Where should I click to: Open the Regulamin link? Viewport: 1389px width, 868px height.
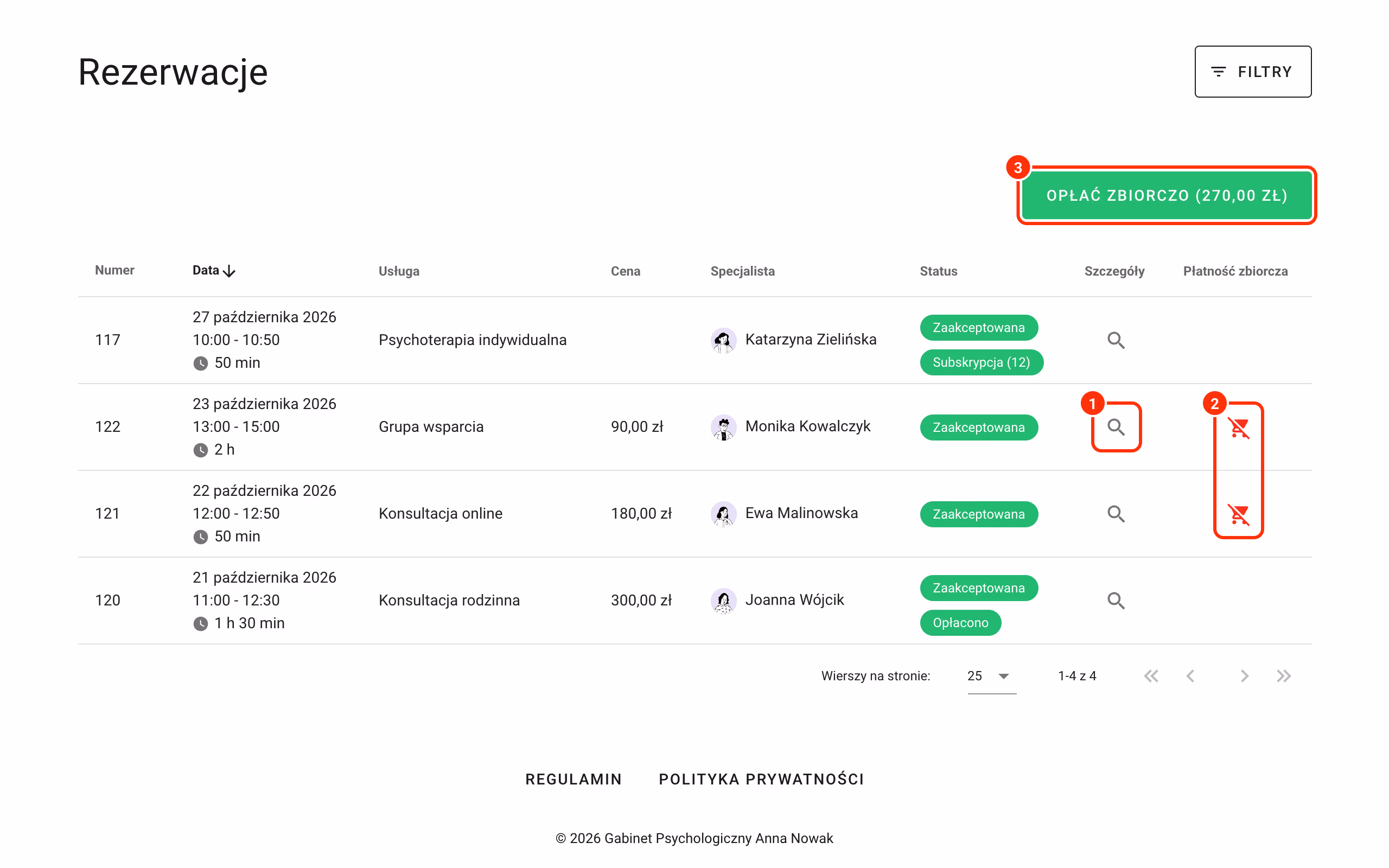pos(574,779)
